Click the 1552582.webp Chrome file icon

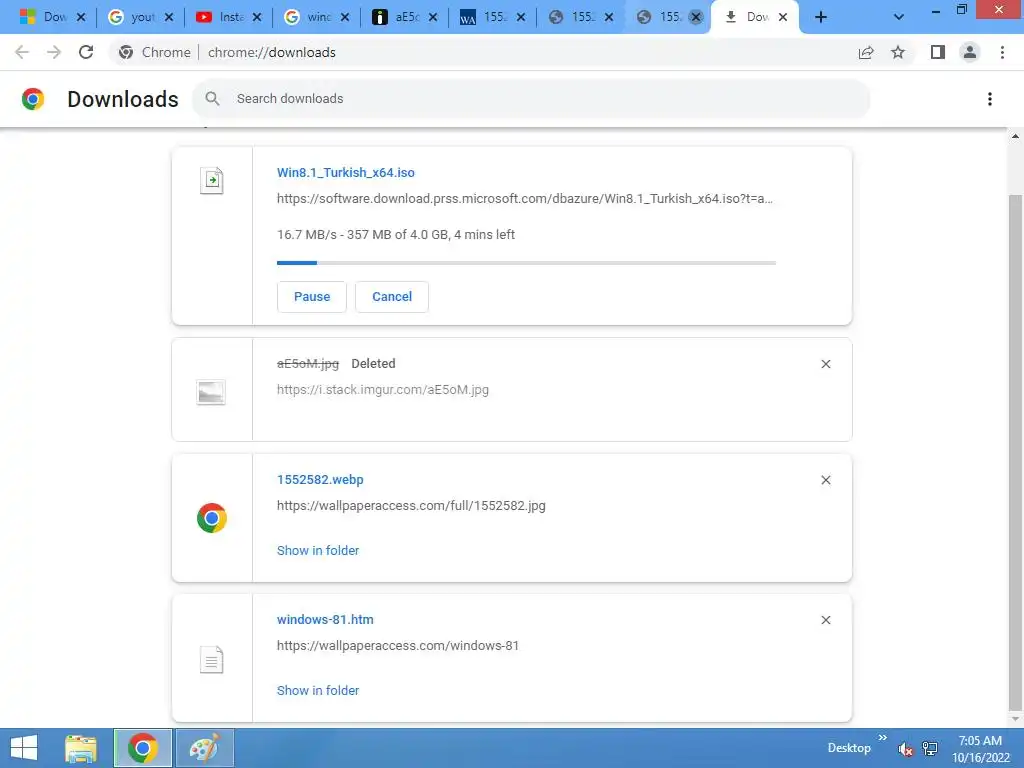(212, 518)
